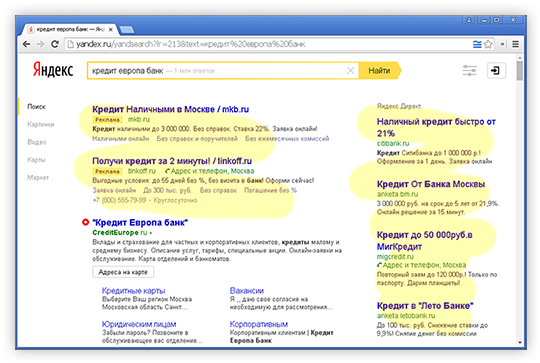
Task: Click the browser forward arrow
Action: 40,44
